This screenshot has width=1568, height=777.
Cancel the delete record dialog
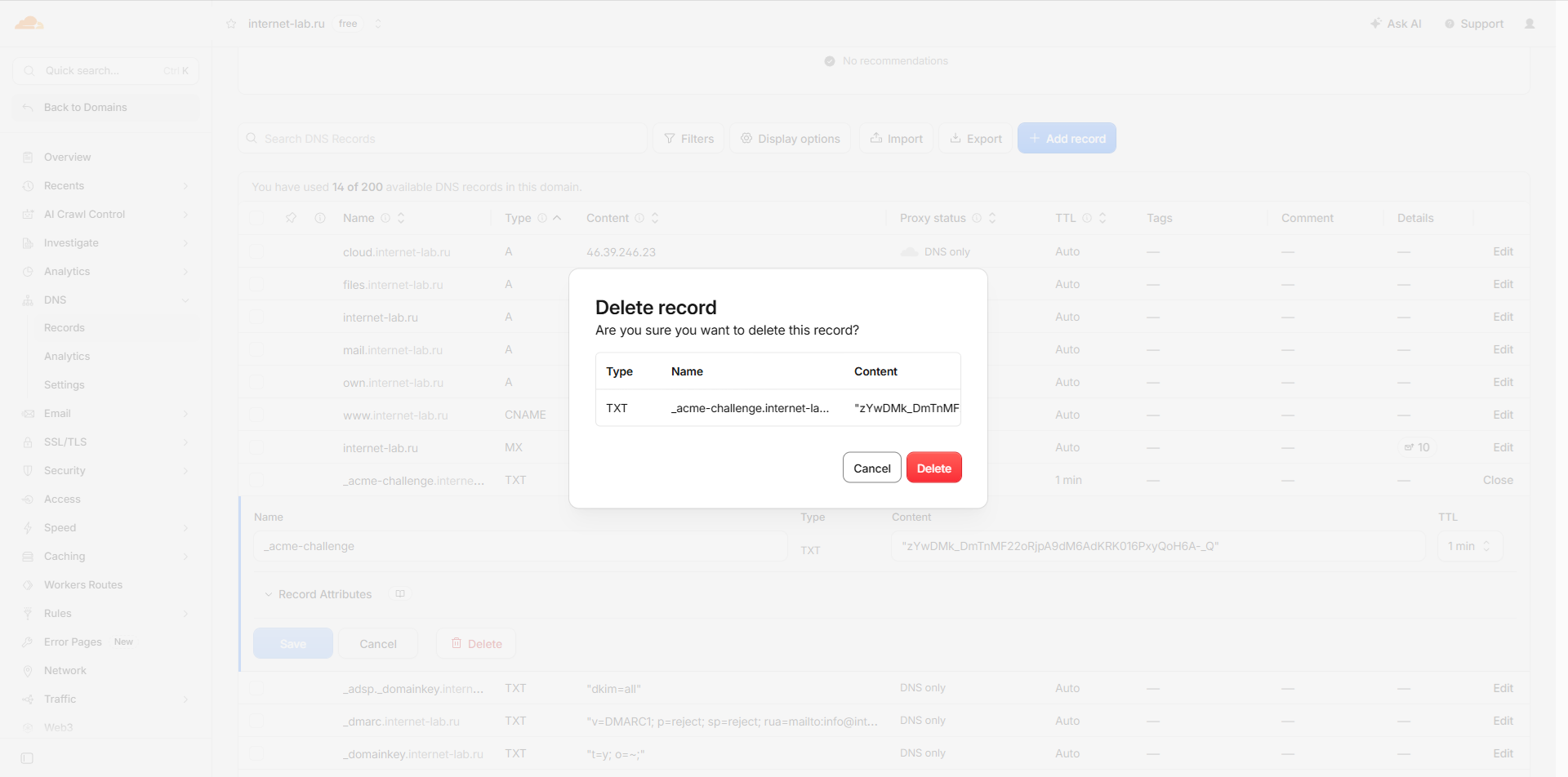click(x=872, y=468)
